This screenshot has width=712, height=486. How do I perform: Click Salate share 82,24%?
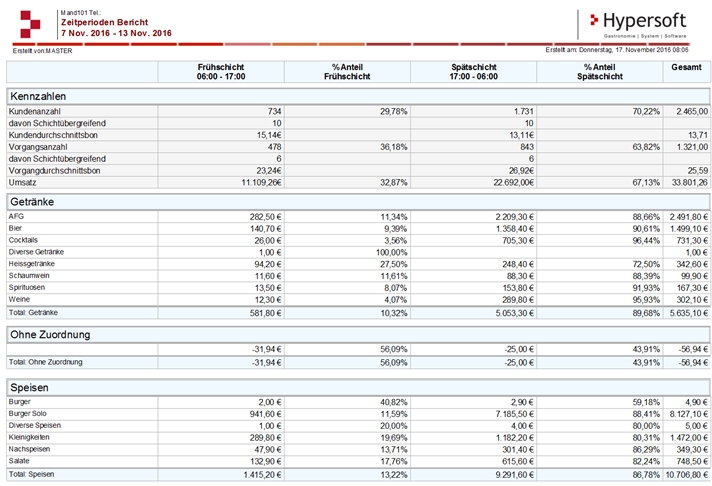[646, 461]
